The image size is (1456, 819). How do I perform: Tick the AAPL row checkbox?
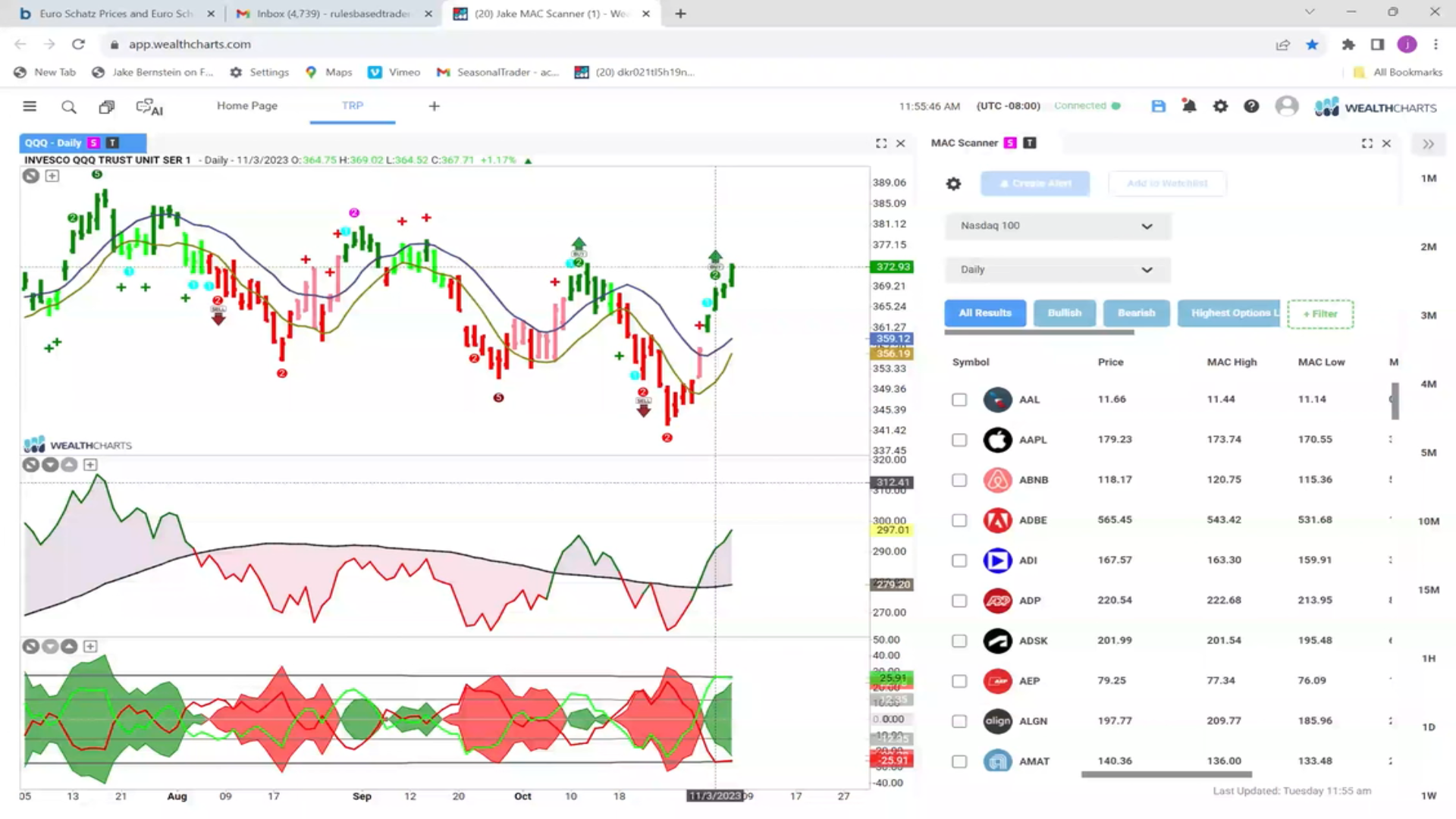959,440
